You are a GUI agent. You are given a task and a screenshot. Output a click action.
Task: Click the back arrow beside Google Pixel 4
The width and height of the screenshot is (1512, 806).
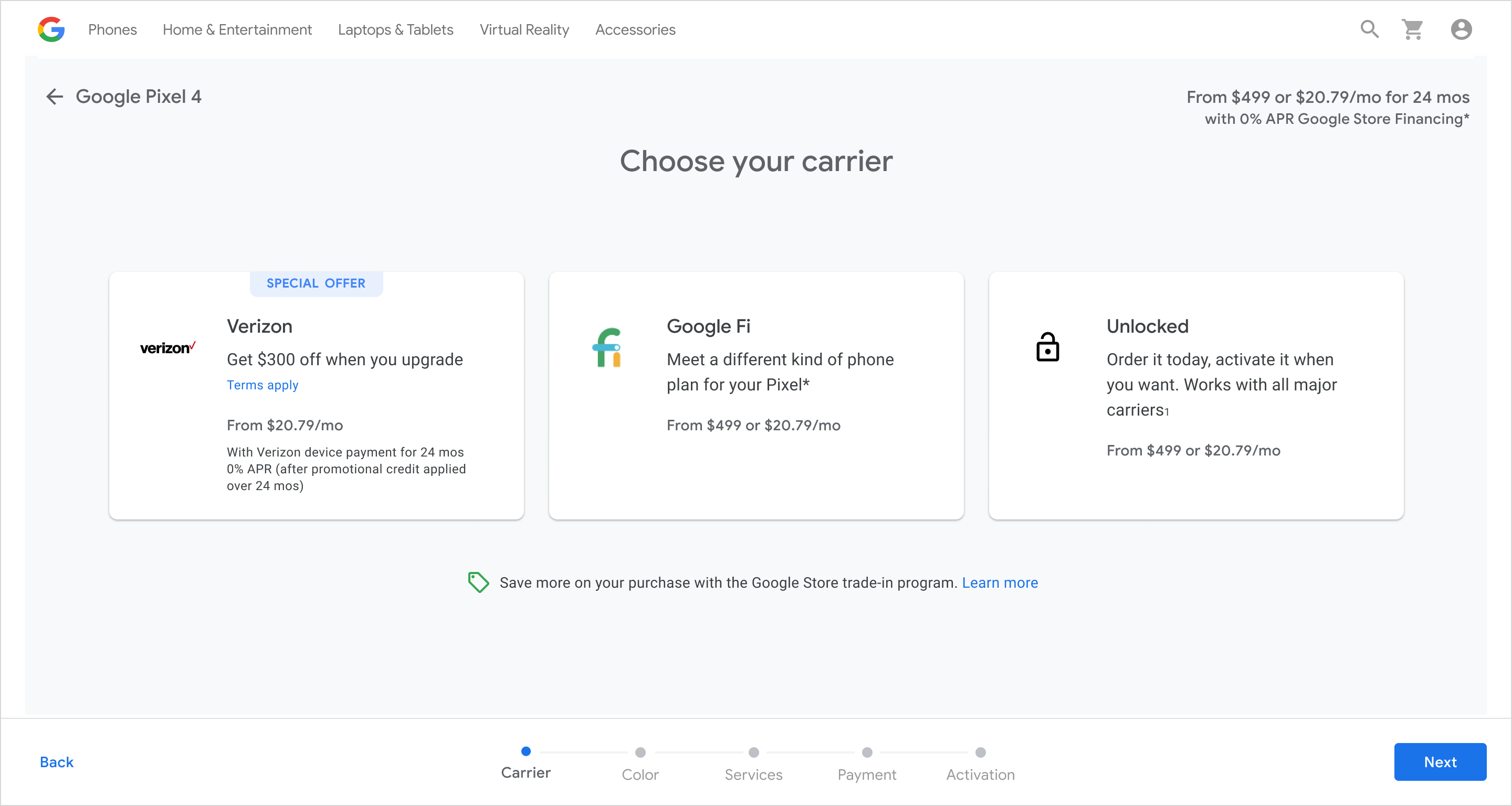55,97
